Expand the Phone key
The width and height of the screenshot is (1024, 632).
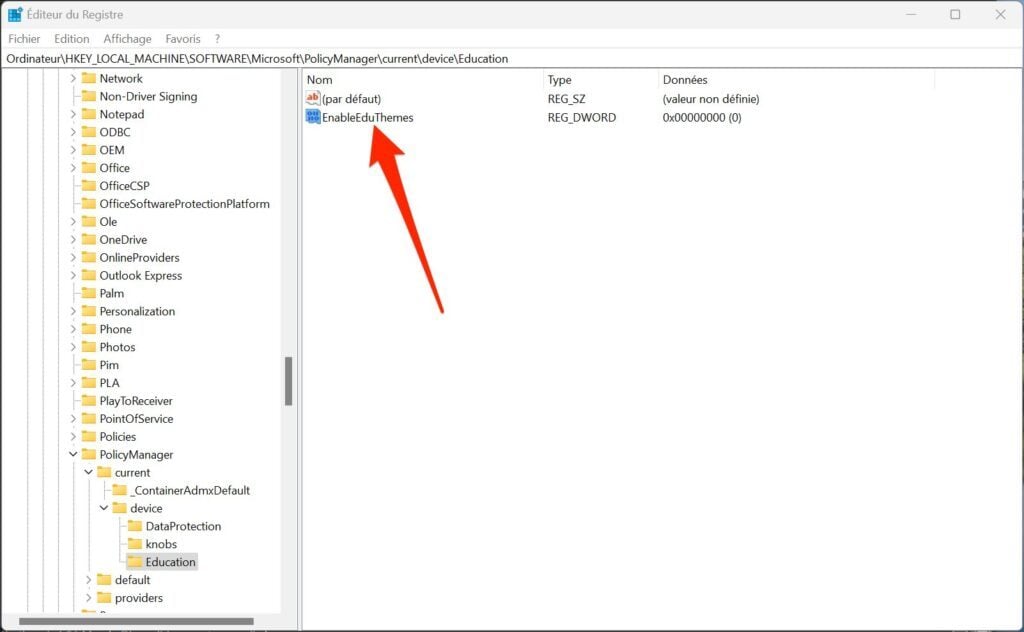click(73, 329)
